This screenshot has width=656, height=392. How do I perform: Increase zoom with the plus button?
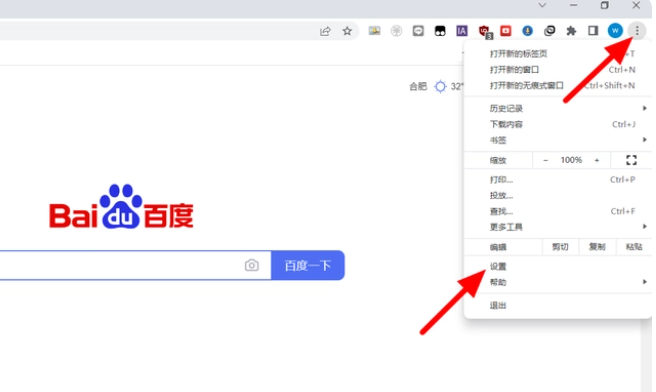point(597,160)
